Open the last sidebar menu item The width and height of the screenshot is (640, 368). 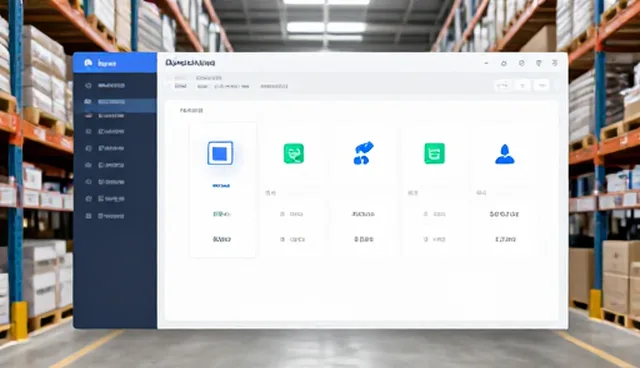click(115, 216)
